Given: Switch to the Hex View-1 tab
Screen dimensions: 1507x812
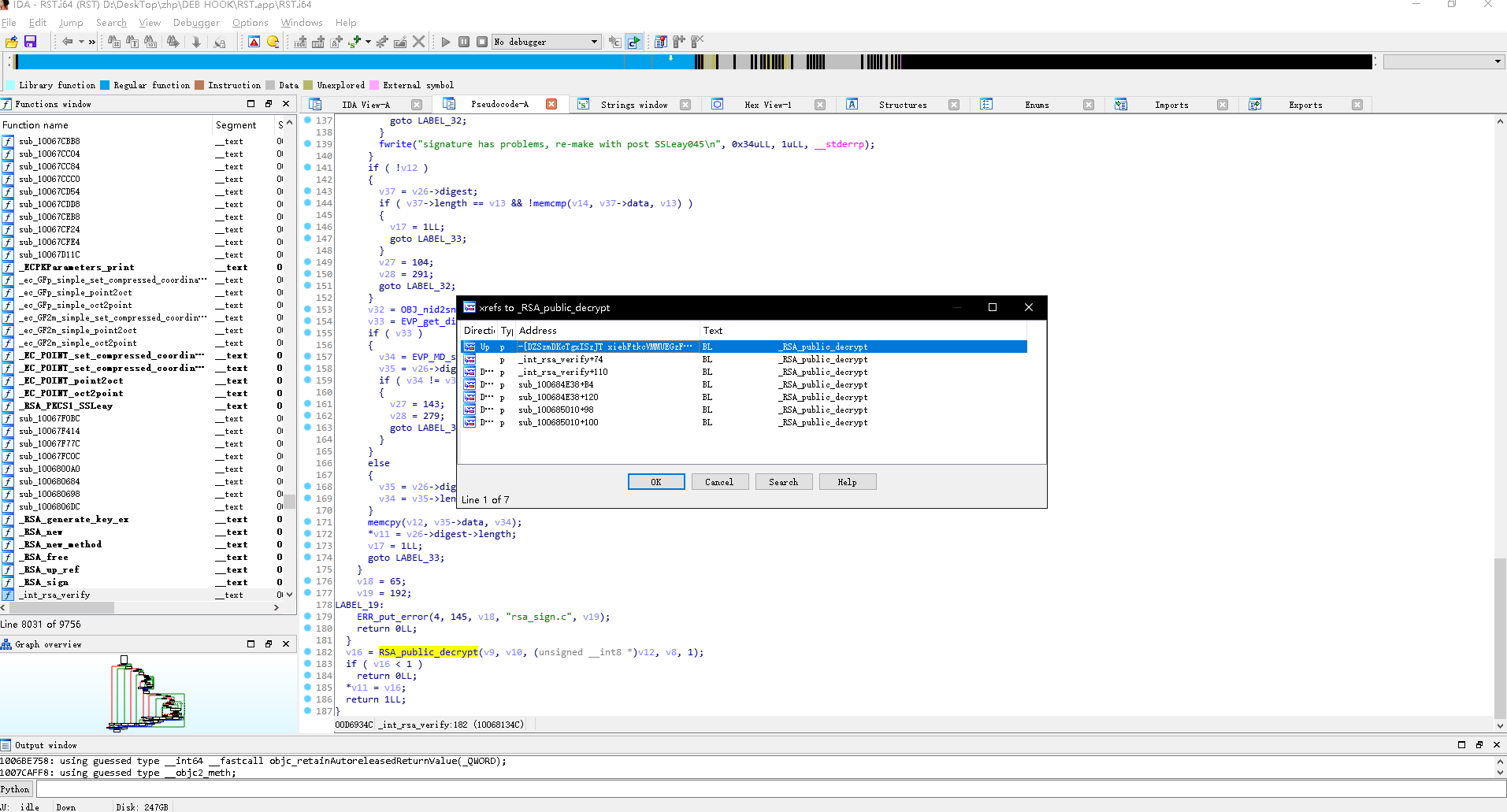Looking at the screenshot, I should [767, 105].
